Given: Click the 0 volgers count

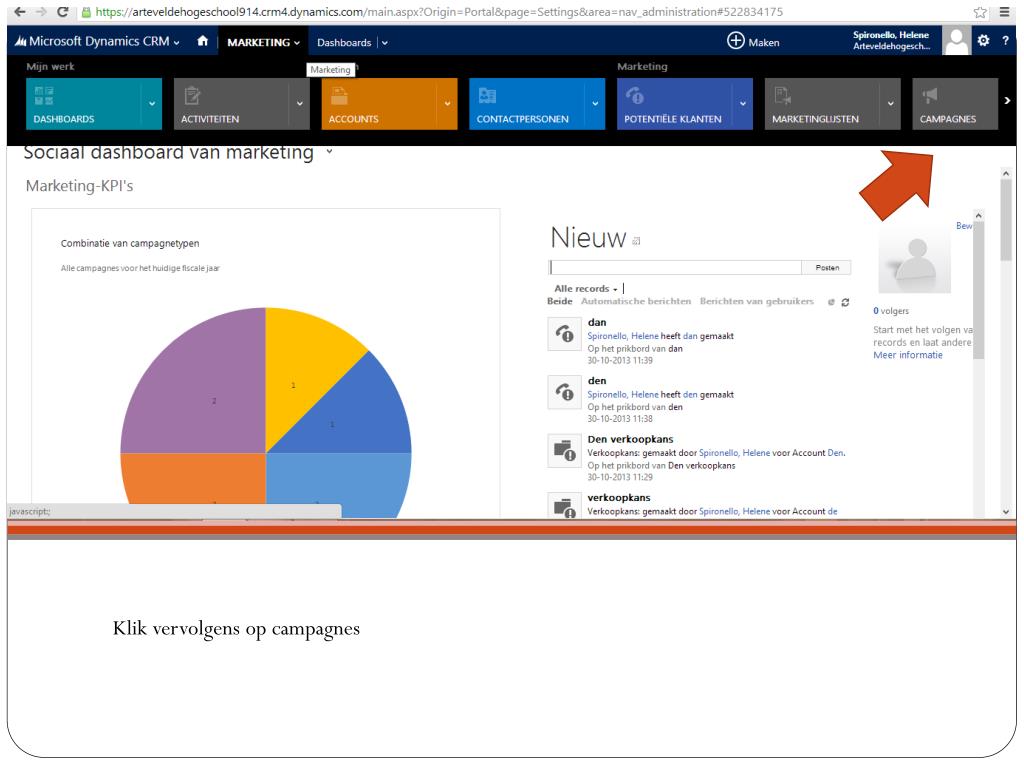Looking at the screenshot, I should tap(891, 311).
